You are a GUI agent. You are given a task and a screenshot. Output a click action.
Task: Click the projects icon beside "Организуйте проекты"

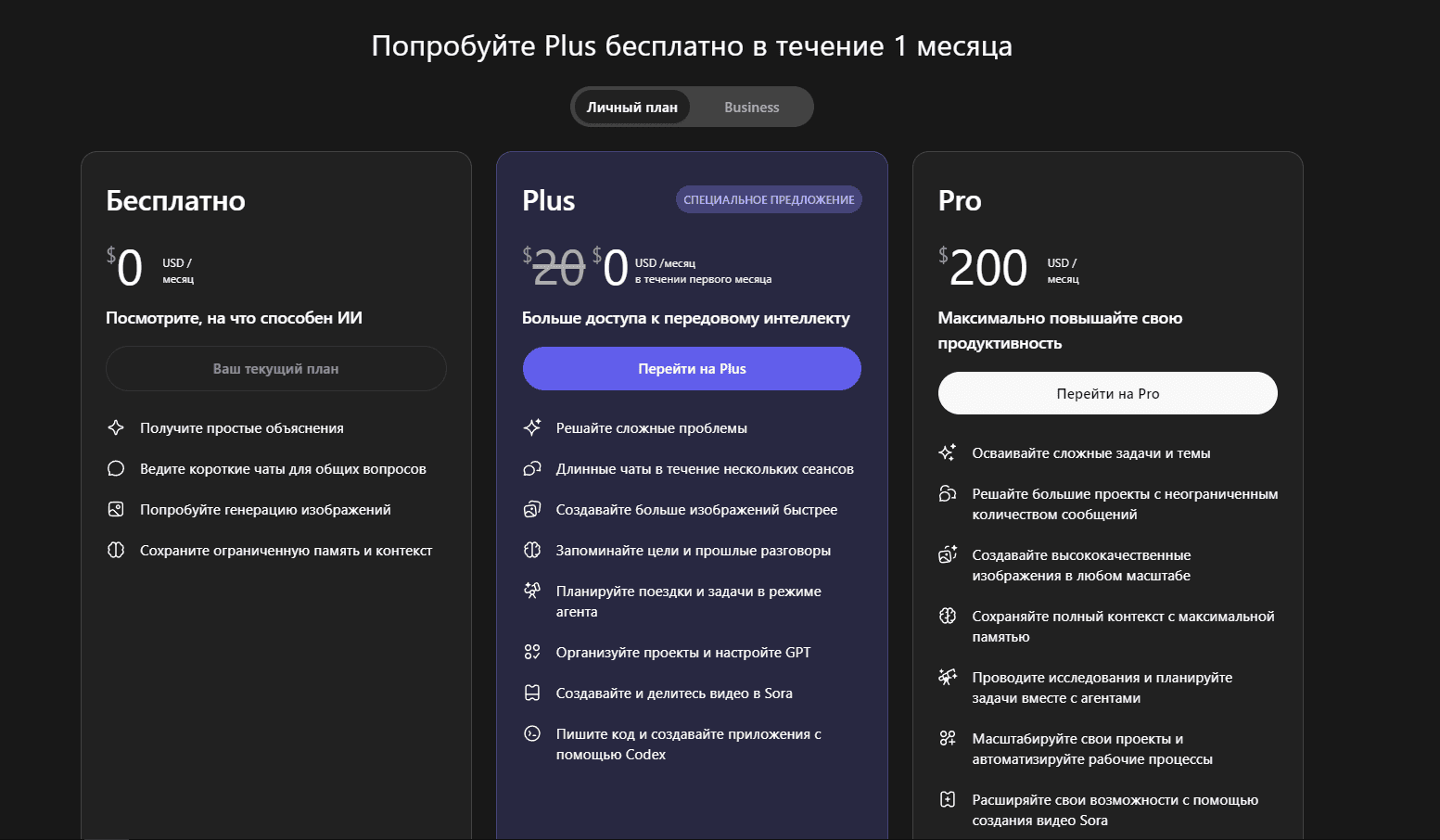532,652
